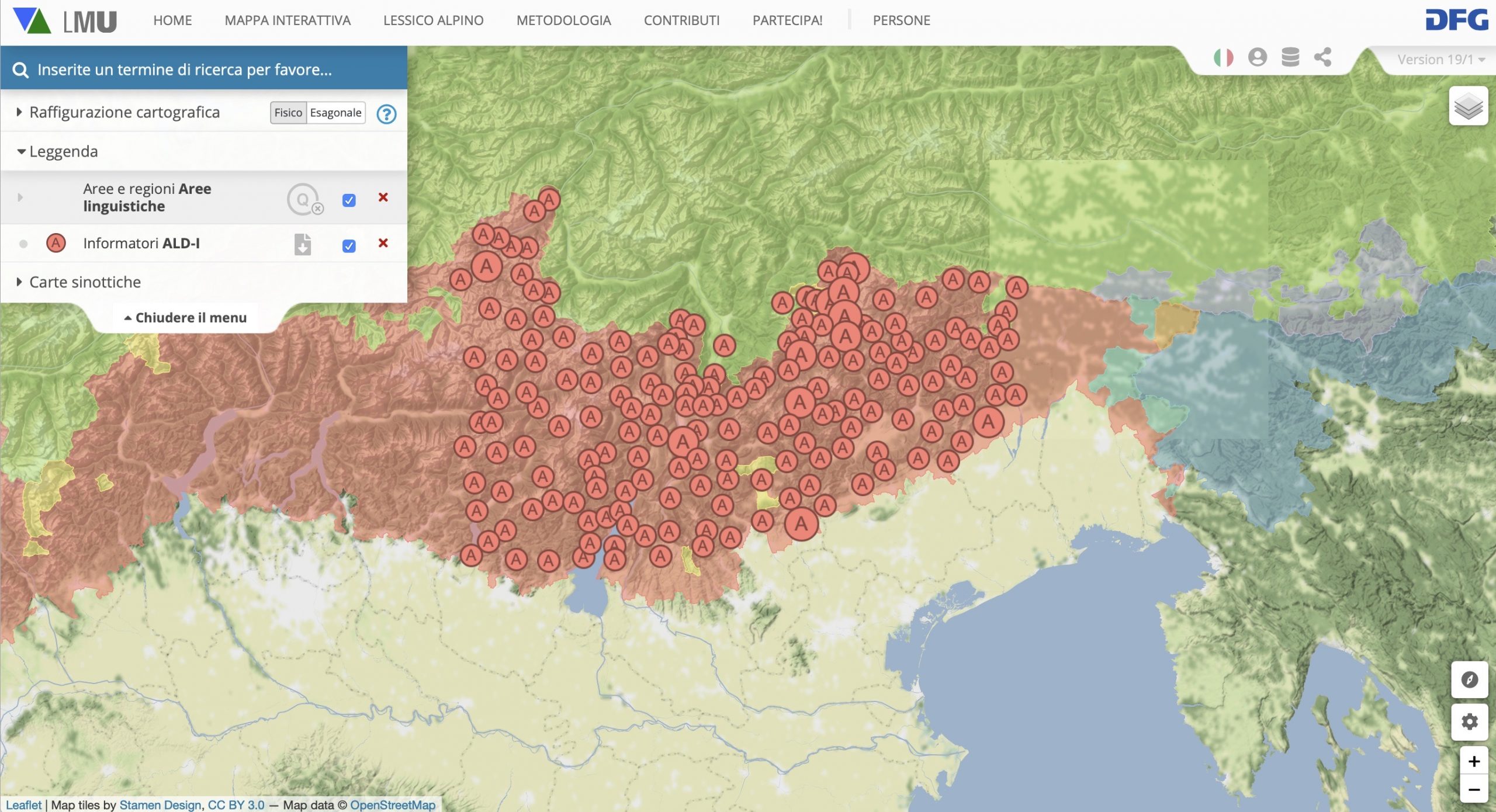Click the Italian flag language icon
The image size is (1496, 812).
(x=1223, y=57)
